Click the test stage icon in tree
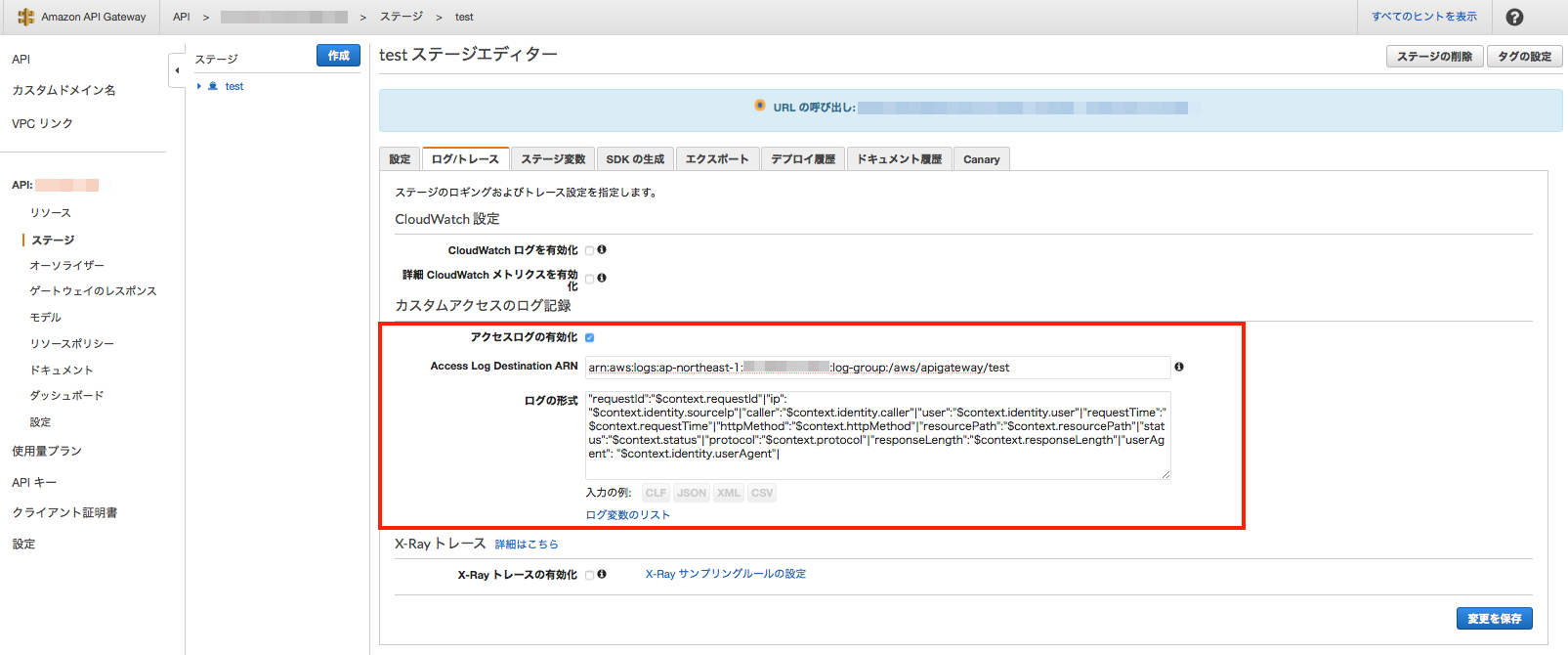This screenshot has width=1568, height=655. click(213, 86)
